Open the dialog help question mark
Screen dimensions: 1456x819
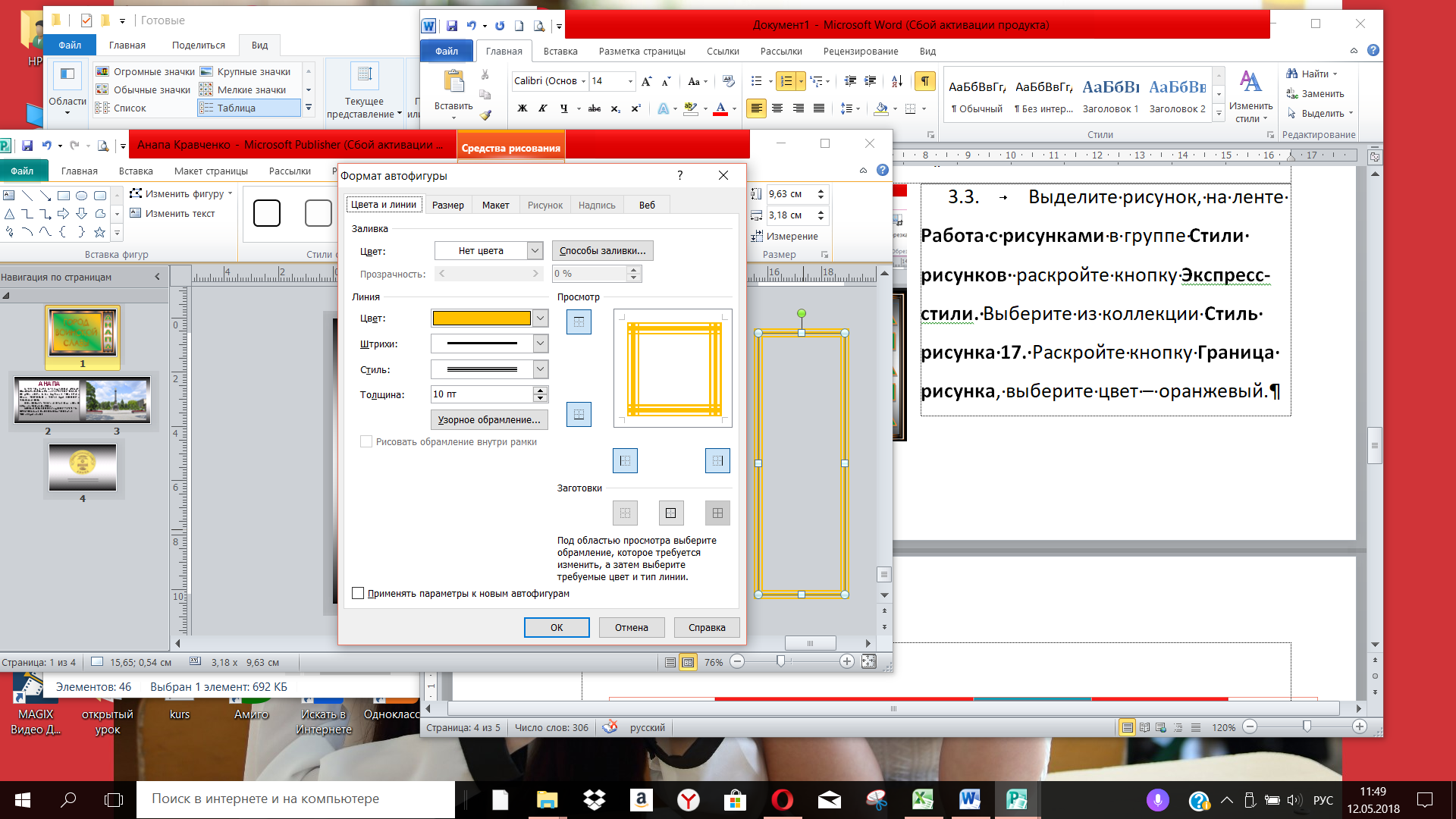point(680,175)
